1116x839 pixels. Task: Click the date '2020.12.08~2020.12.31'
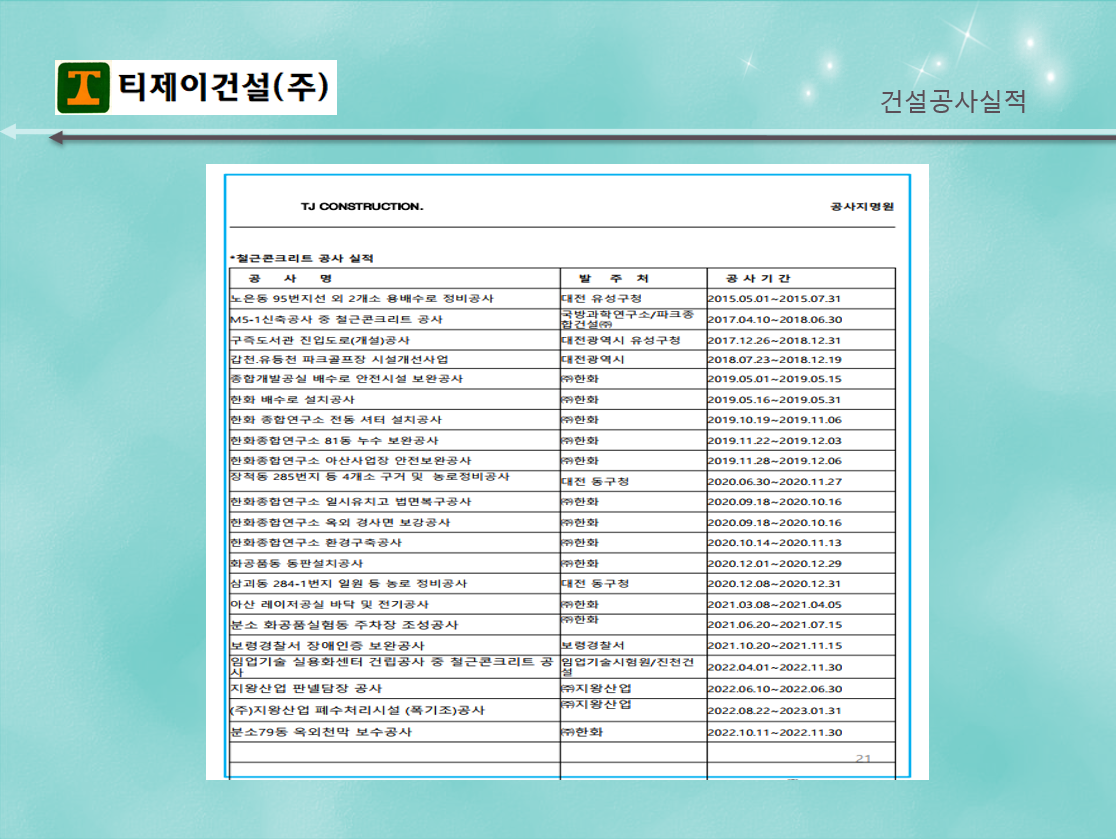(x=774, y=583)
